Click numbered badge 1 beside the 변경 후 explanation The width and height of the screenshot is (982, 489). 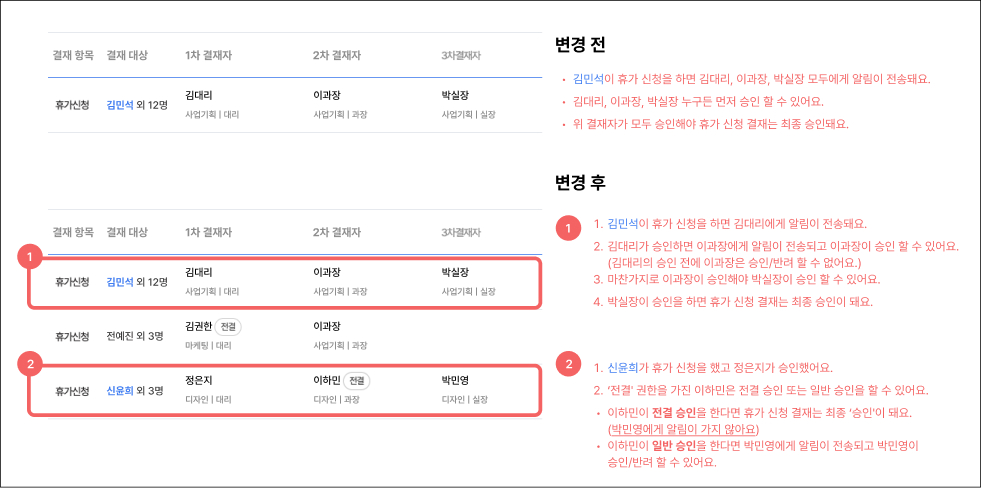567,228
